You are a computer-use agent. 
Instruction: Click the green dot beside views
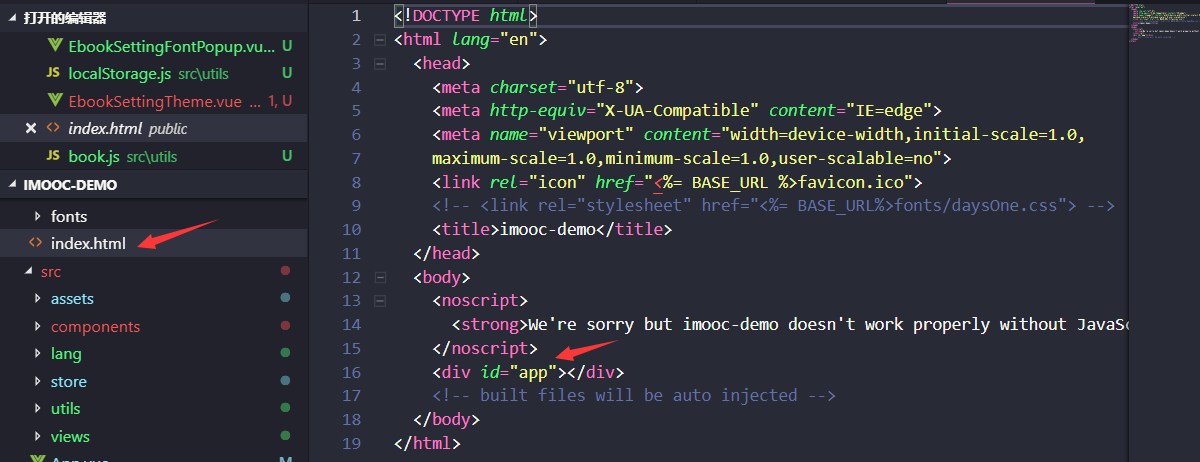click(x=285, y=436)
